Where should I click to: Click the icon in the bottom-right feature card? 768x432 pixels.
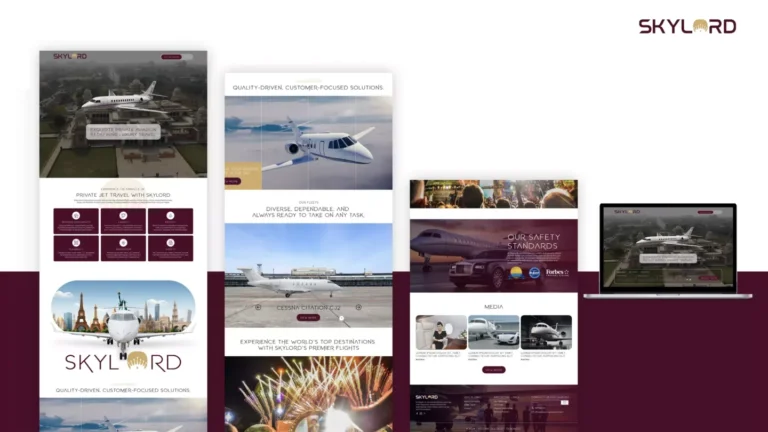coord(170,242)
